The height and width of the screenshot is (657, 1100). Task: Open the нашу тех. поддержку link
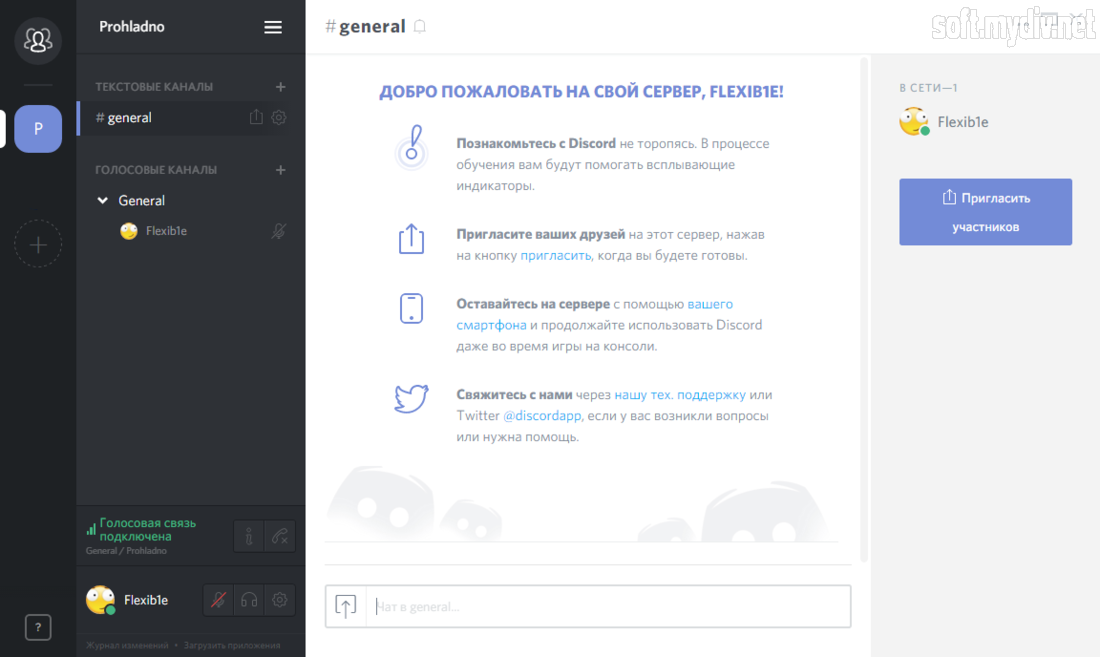point(680,395)
